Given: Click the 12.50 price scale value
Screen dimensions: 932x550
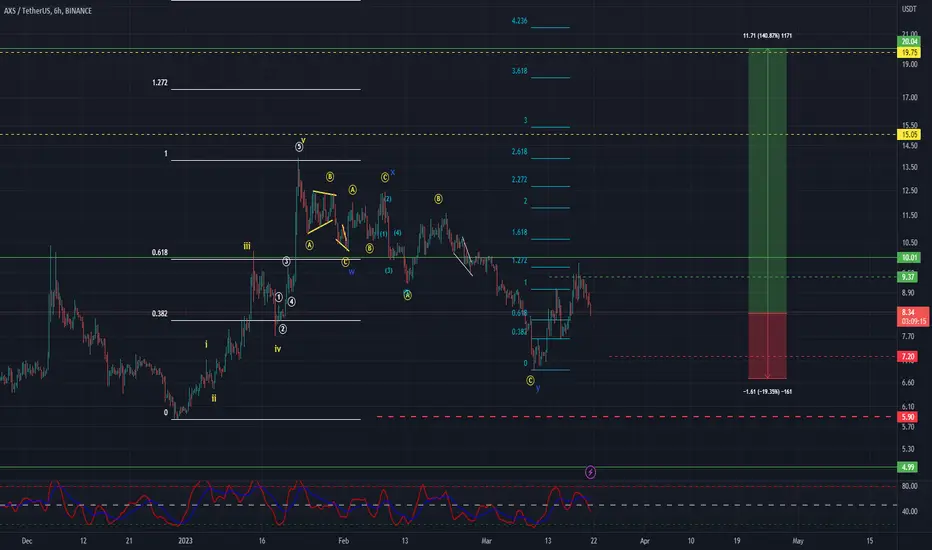Looking at the screenshot, I should 909,191.
